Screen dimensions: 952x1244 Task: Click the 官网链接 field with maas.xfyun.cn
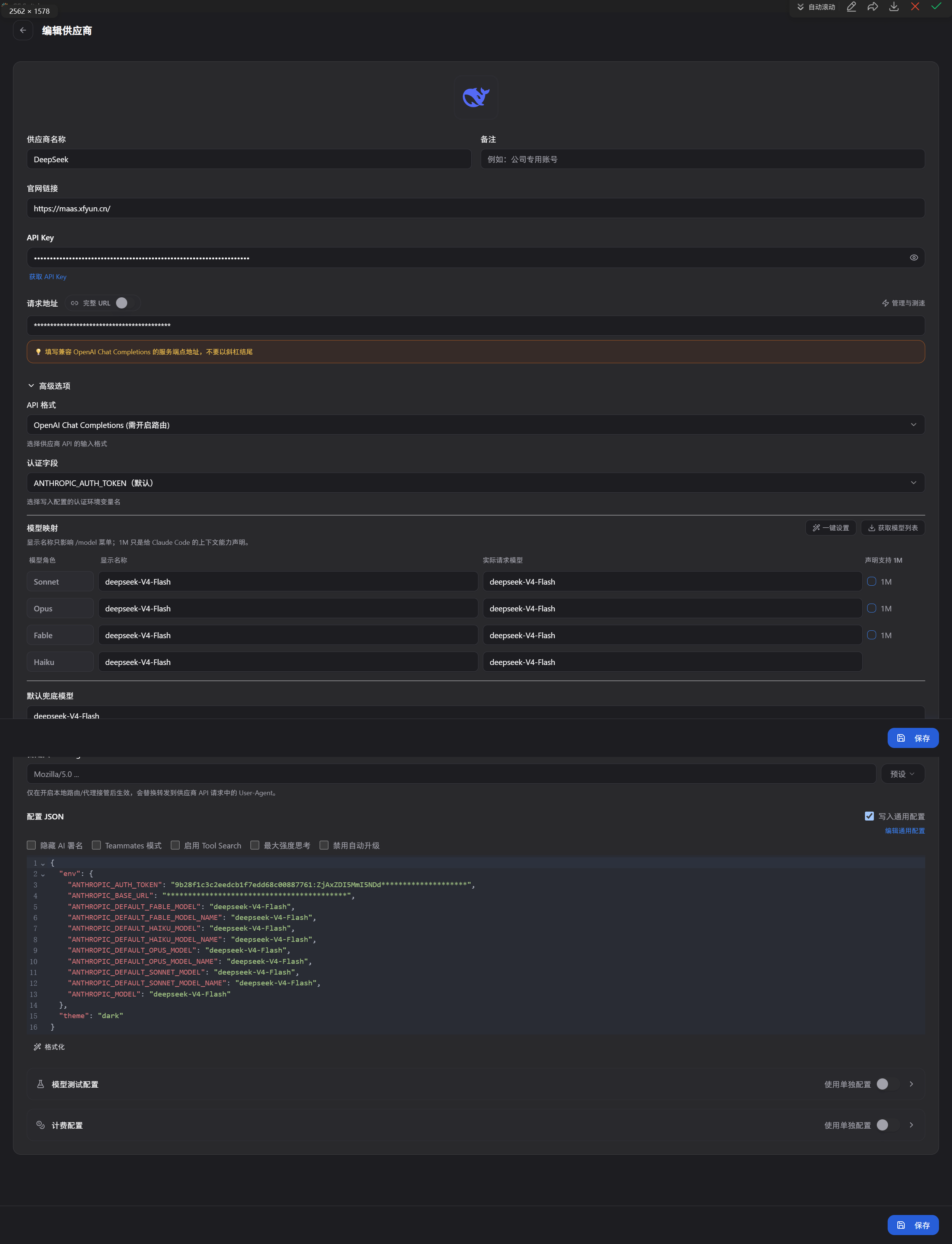tap(476, 208)
